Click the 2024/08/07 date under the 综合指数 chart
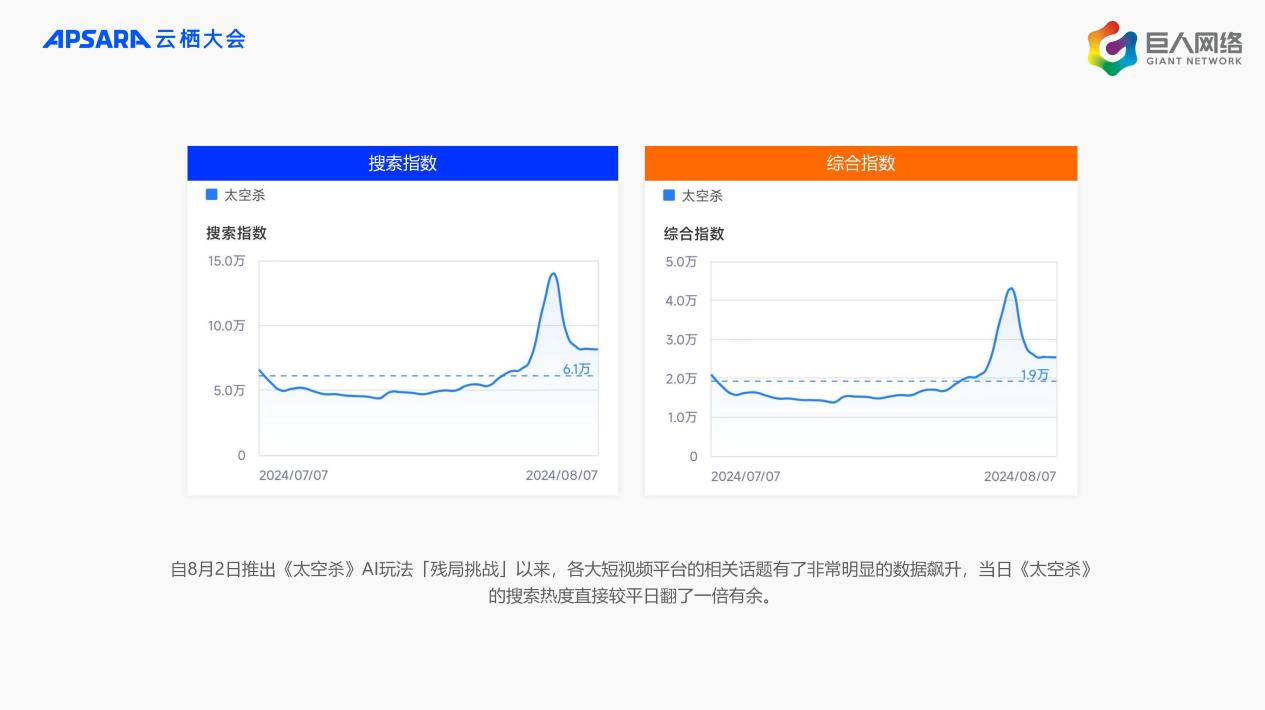The width and height of the screenshot is (1265, 710). coord(1020,476)
